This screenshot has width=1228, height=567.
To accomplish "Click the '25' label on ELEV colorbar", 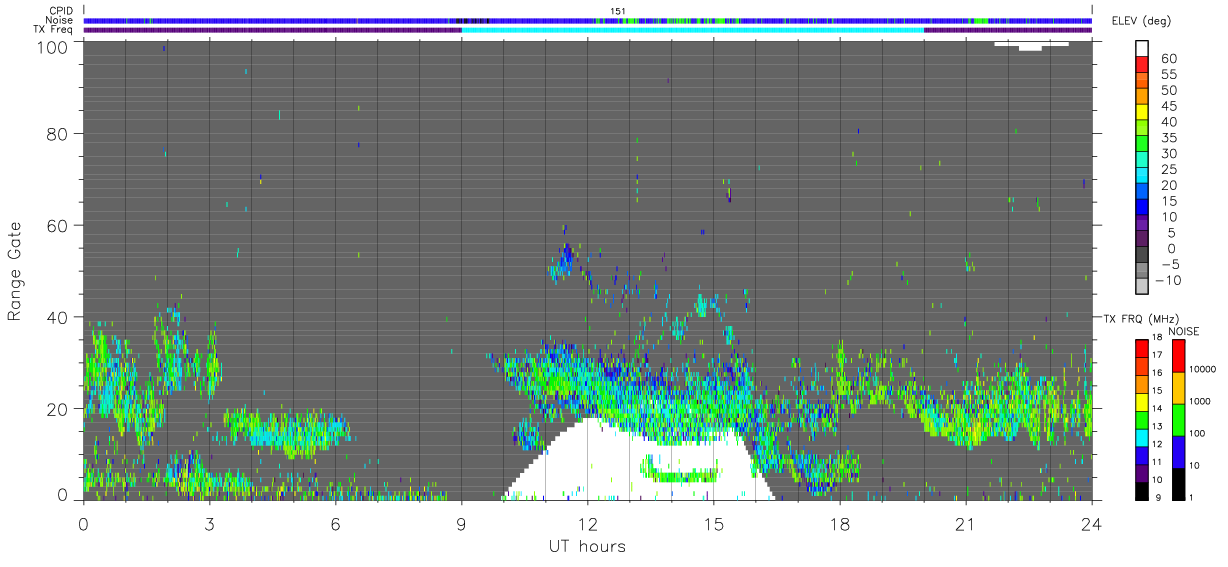I will point(1169,169).
